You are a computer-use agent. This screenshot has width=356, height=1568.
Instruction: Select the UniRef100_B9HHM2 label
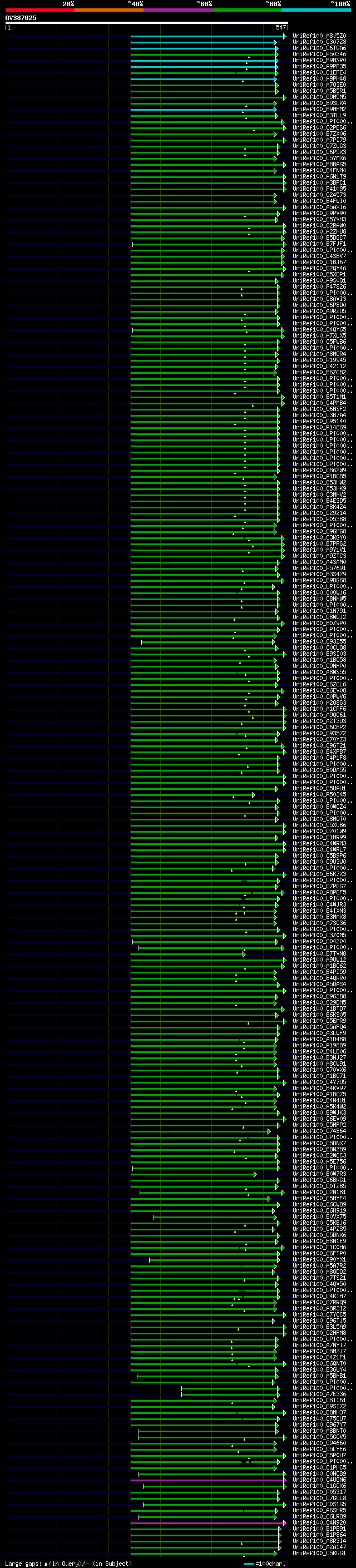tap(319, 109)
